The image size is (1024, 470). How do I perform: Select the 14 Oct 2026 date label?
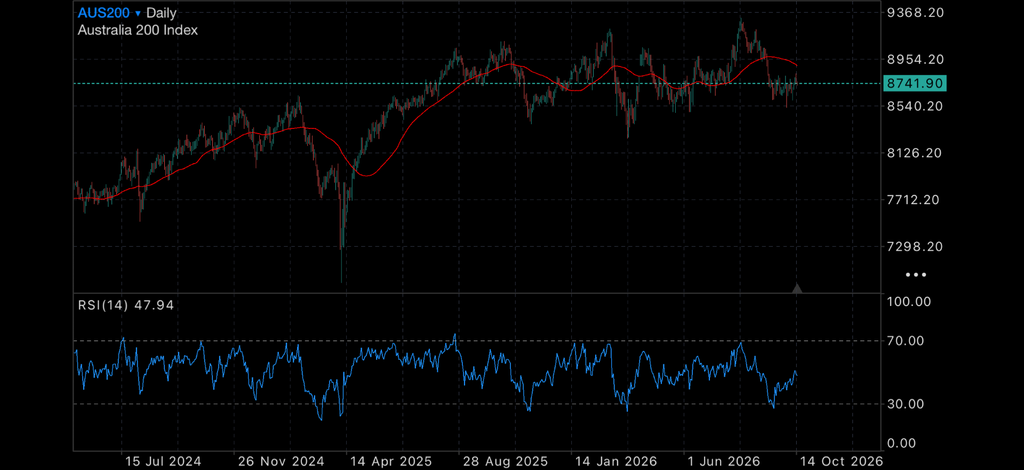[841, 462]
